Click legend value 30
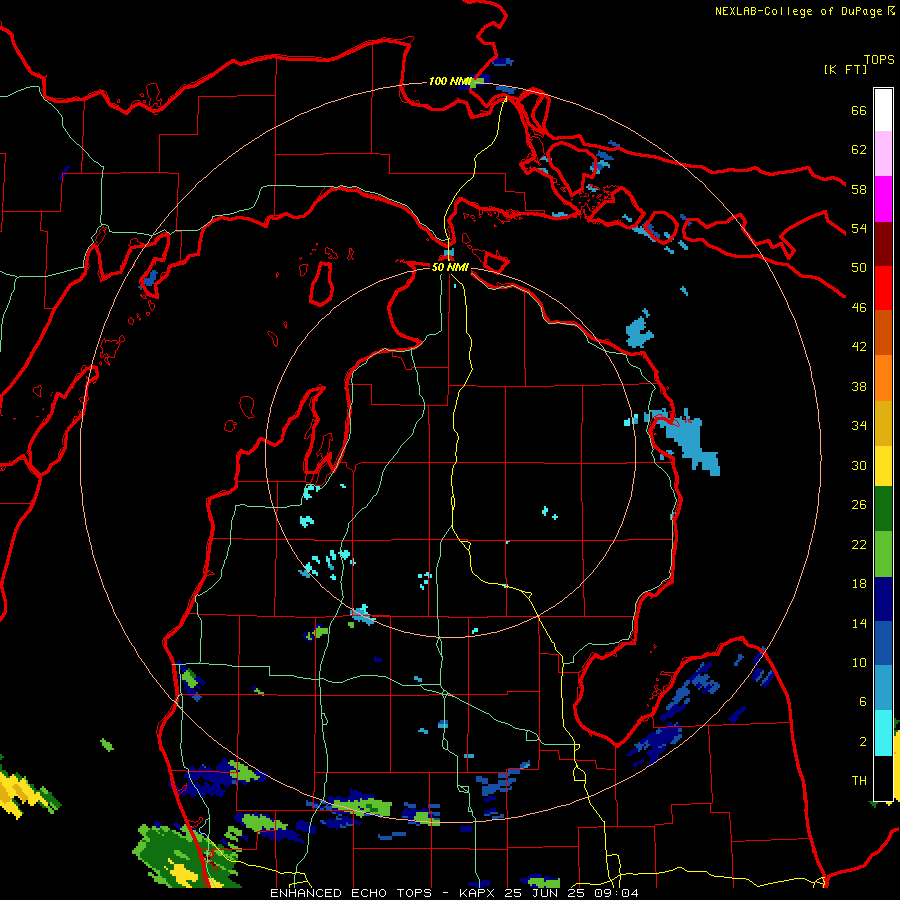The image size is (900, 900). click(x=859, y=465)
